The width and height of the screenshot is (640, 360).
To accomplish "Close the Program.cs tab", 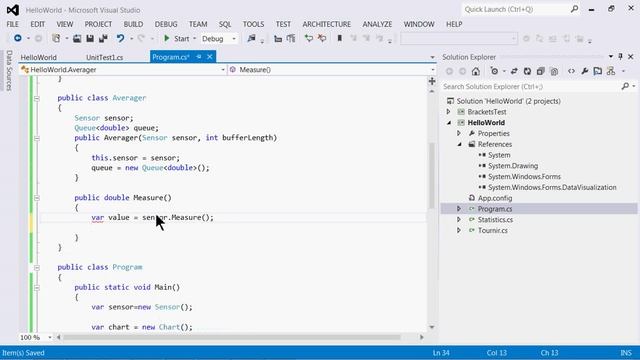I will (x=210, y=57).
